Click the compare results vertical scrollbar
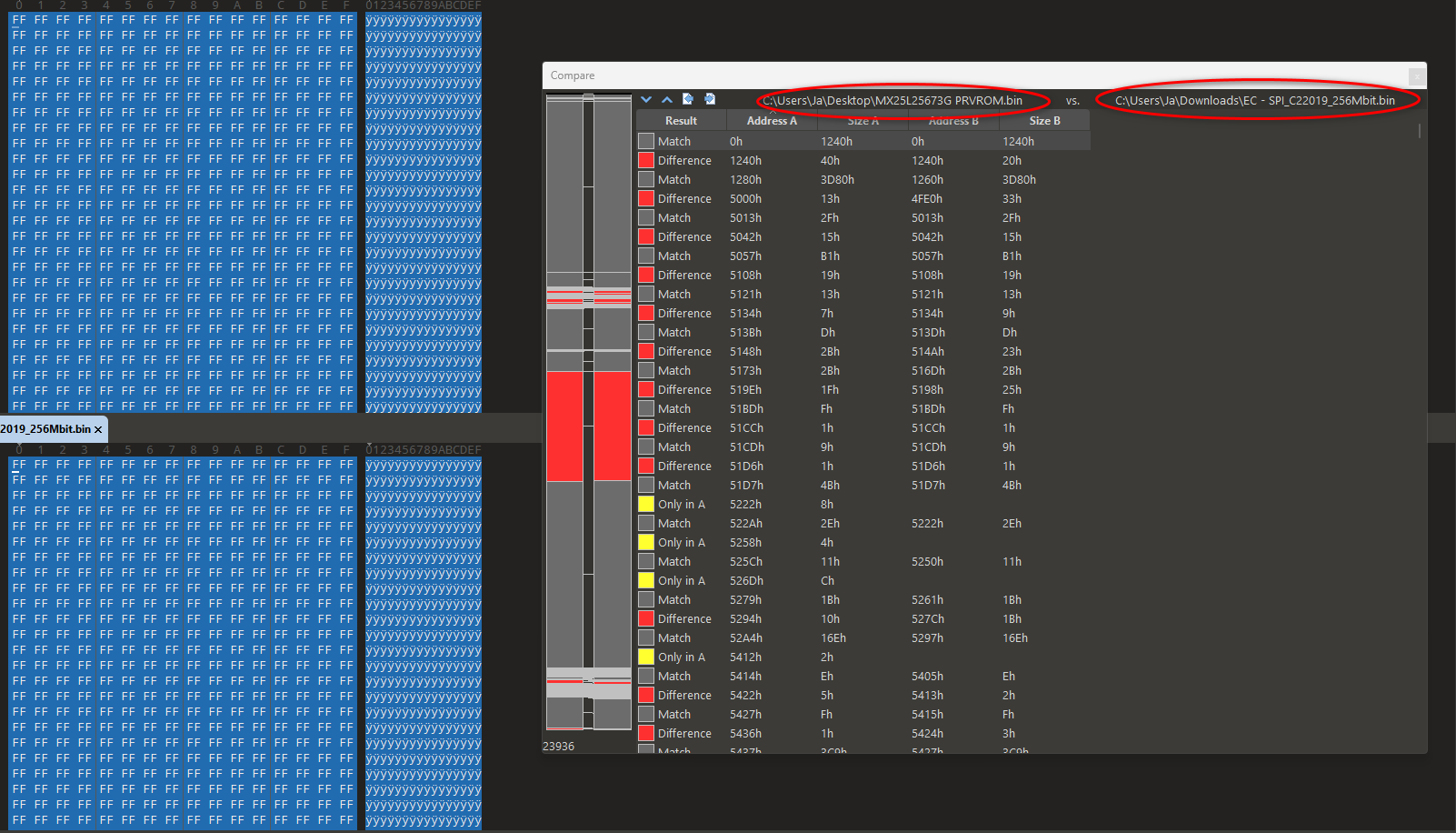The height and width of the screenshot is (833, 1456). (x=1420, y=131)
